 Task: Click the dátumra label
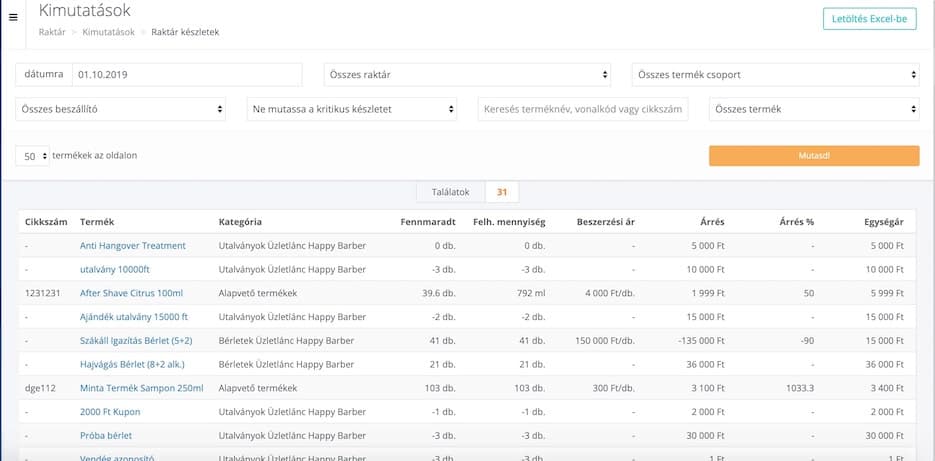point(44,75)
